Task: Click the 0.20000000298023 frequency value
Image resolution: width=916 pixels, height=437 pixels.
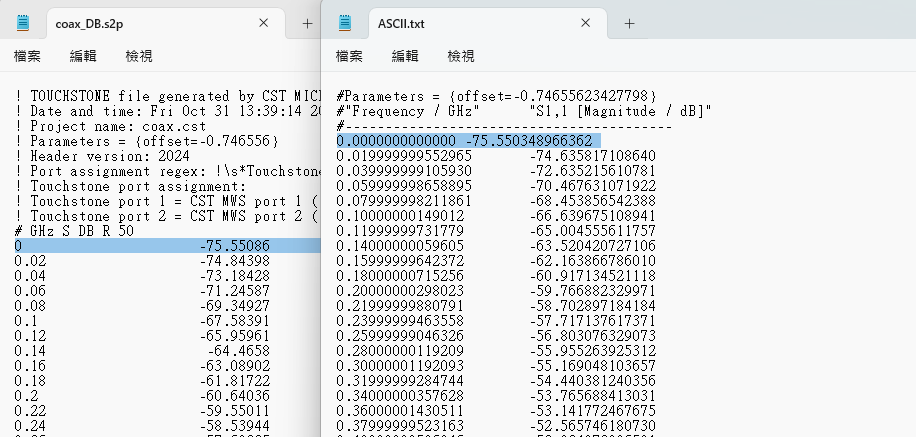Action: click(400, 291)
